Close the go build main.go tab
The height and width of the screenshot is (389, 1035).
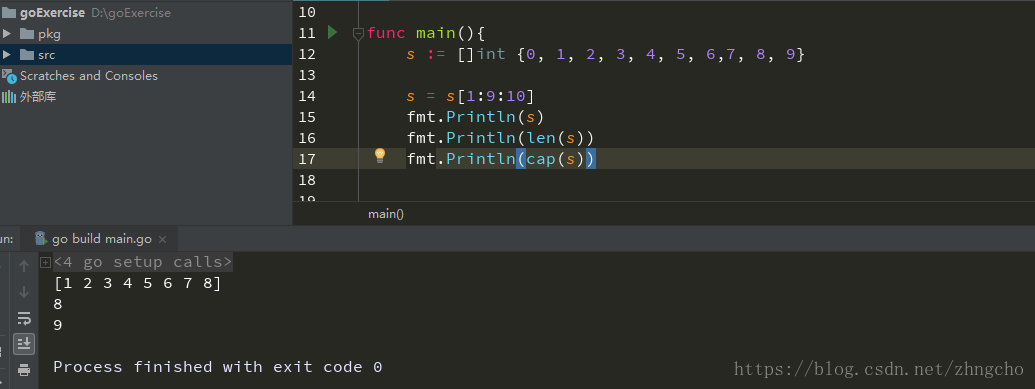point(163,239)
